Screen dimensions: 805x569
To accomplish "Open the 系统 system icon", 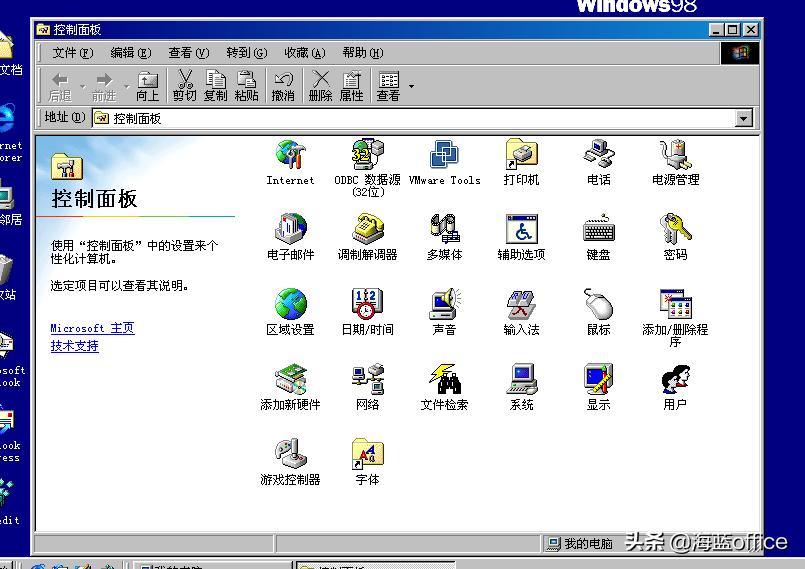I will 522,387.
